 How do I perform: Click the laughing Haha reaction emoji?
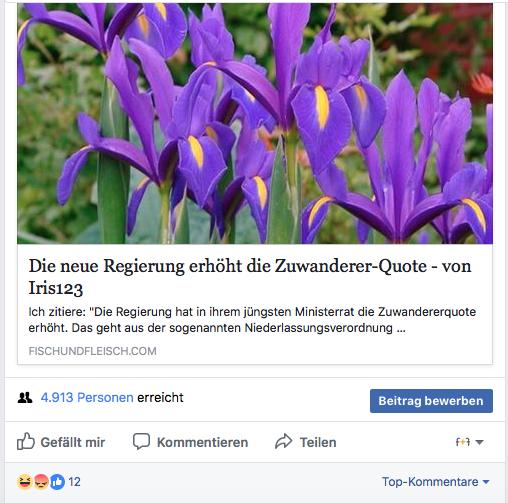pos(25,482)
